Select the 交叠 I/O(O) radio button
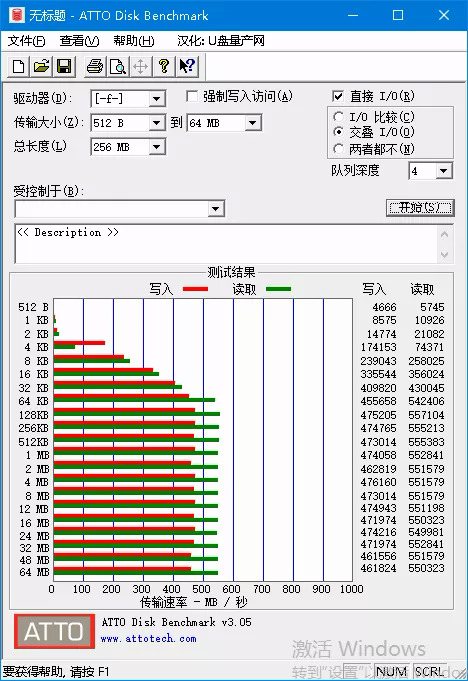 pos(338,132)
